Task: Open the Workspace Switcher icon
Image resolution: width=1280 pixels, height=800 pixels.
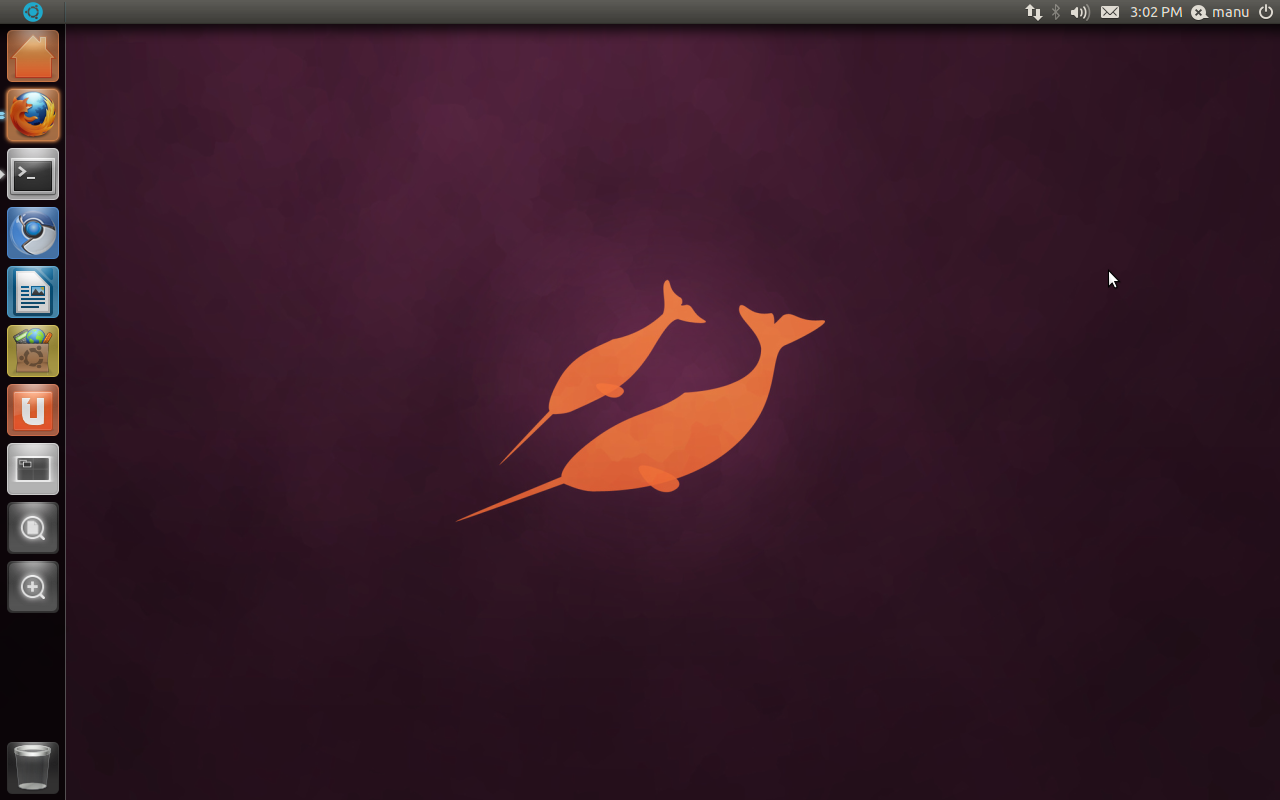Action: (33, 469)
